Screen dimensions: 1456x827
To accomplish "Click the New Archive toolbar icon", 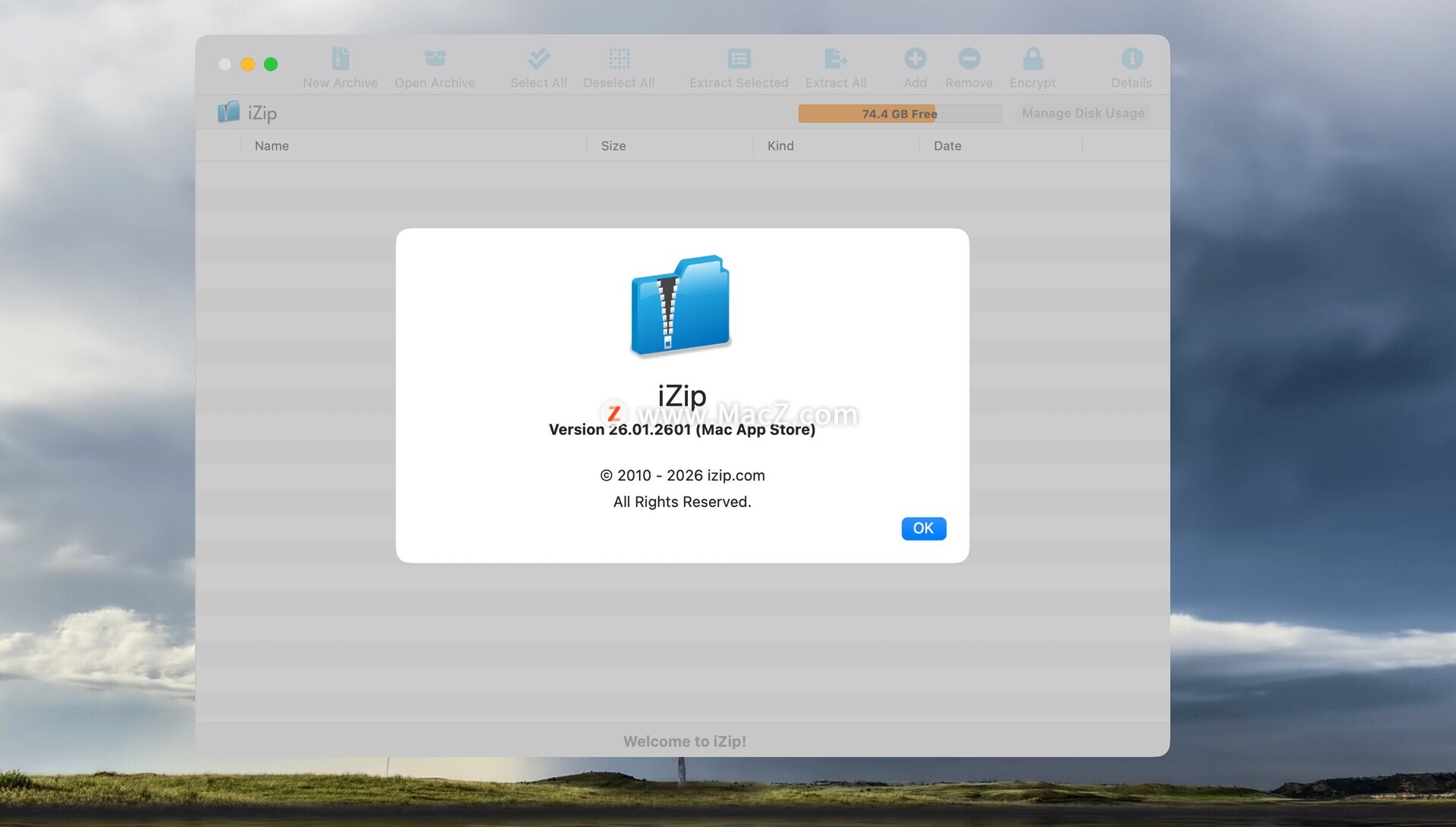I will [340, 59].
